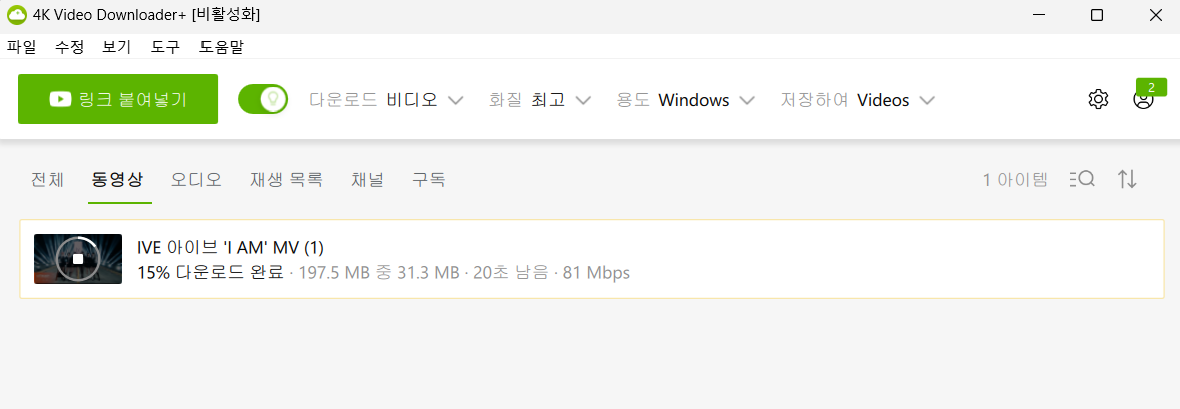The width and height of the screenshot is (1180, 409).
Task: Open the 구독 subscriptions tab
Action: [x=428, y=179]
